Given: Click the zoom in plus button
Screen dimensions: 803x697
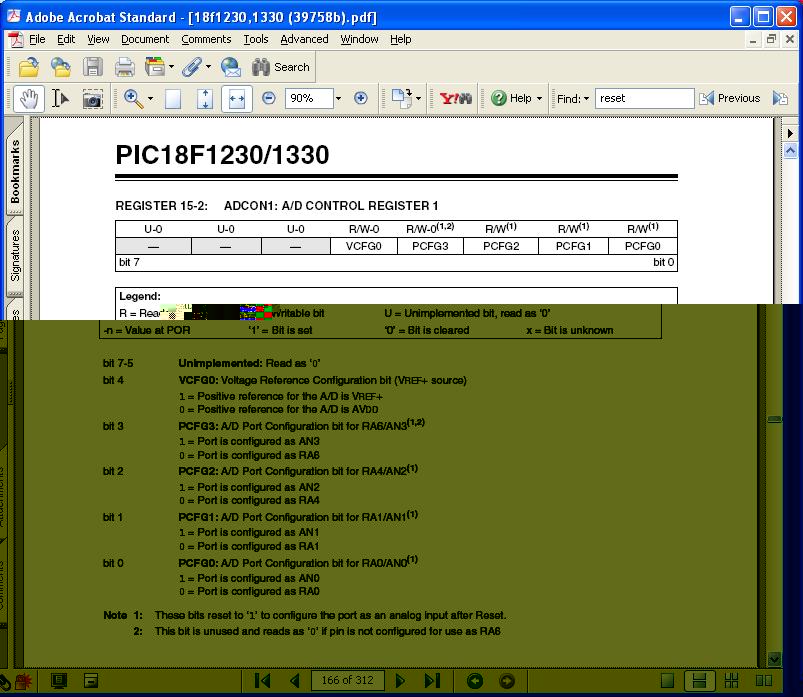Looking at the screenshot, I should pyautogui.click(x=361, y=98).
